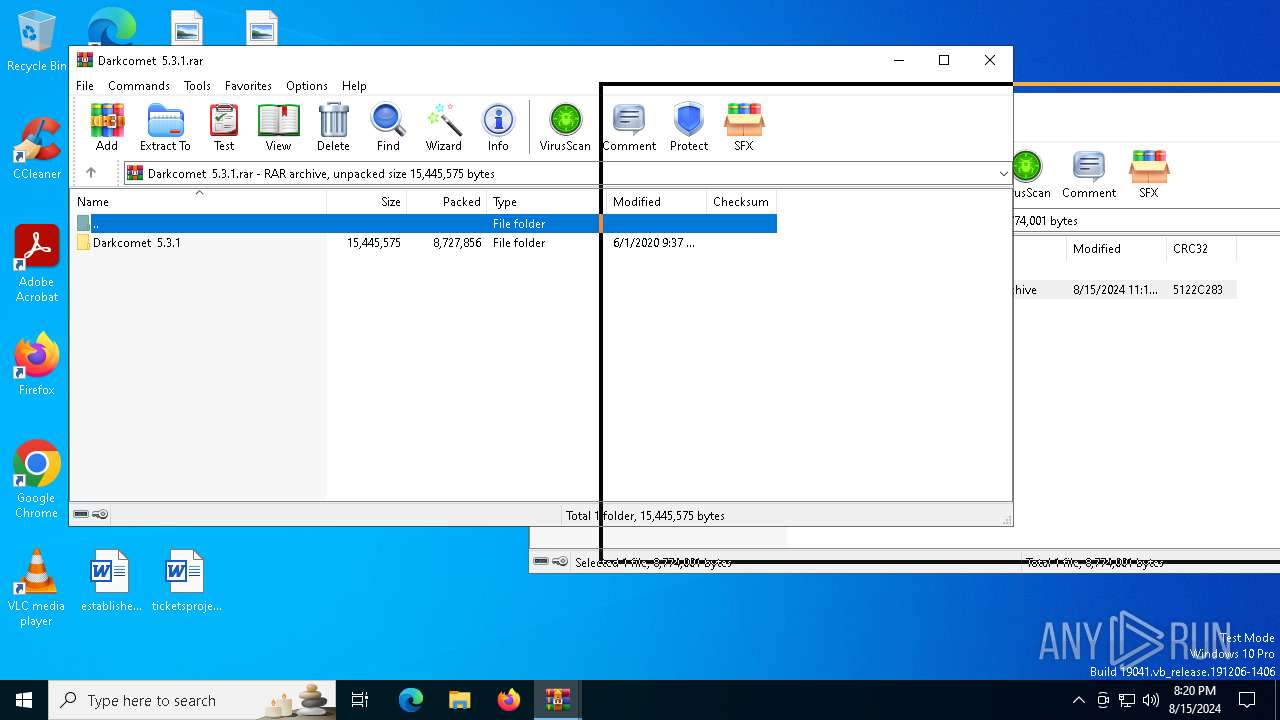Sort files by the Size column
Image resolution: width=1280 pixels, height=720 pixels.
tap(367, 201)
